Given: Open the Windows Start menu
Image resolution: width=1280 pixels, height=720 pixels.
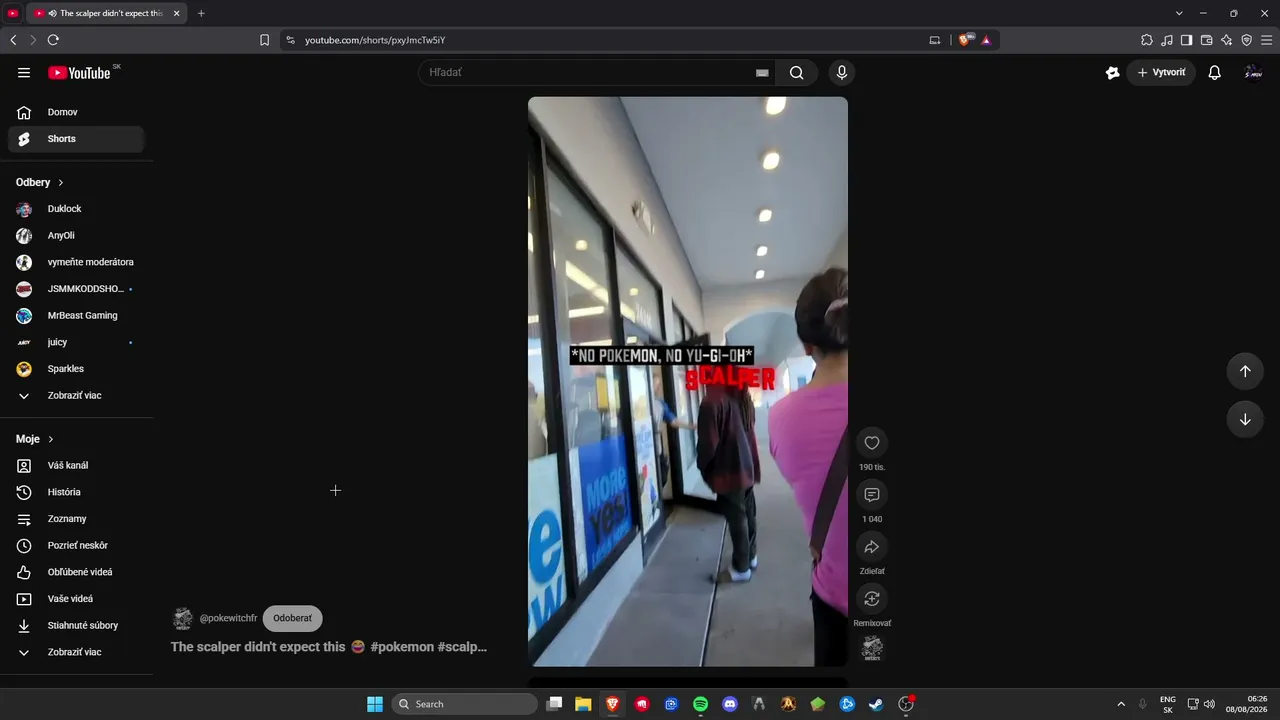Looking at the screenshot, I should coord(375,704).
